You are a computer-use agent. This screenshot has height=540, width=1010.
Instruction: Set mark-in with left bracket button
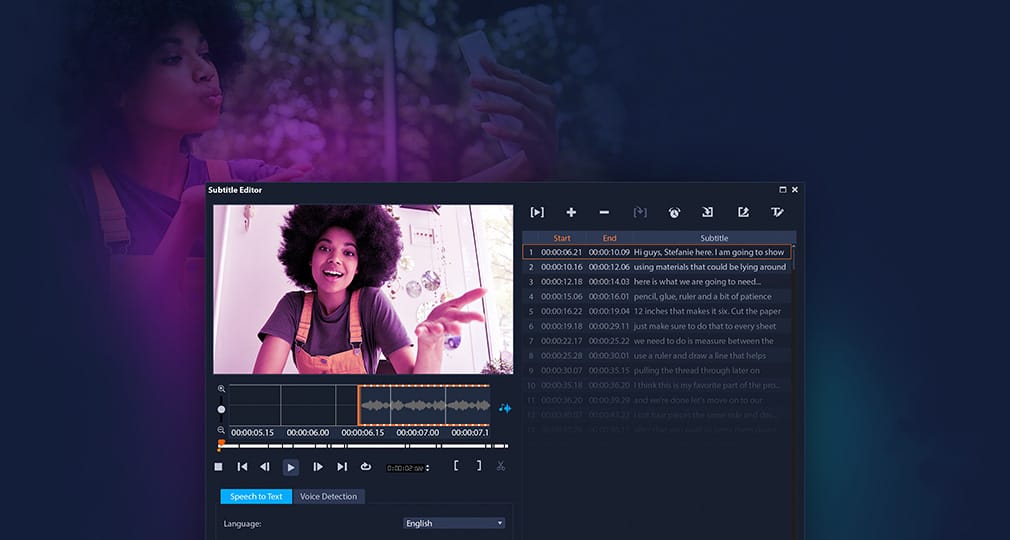coord(456,466)
